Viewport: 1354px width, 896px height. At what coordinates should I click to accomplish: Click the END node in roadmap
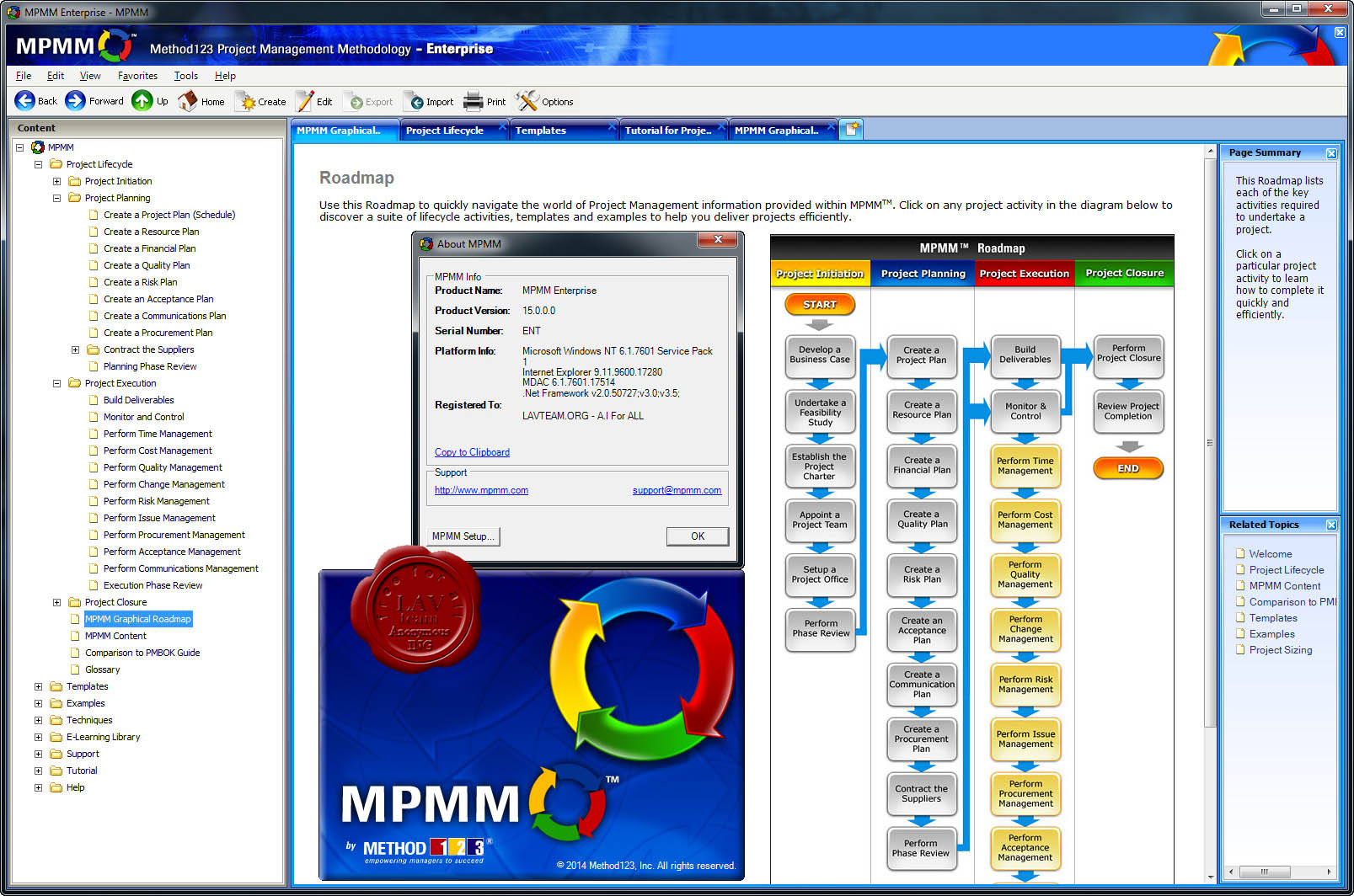coord(1128,468)
